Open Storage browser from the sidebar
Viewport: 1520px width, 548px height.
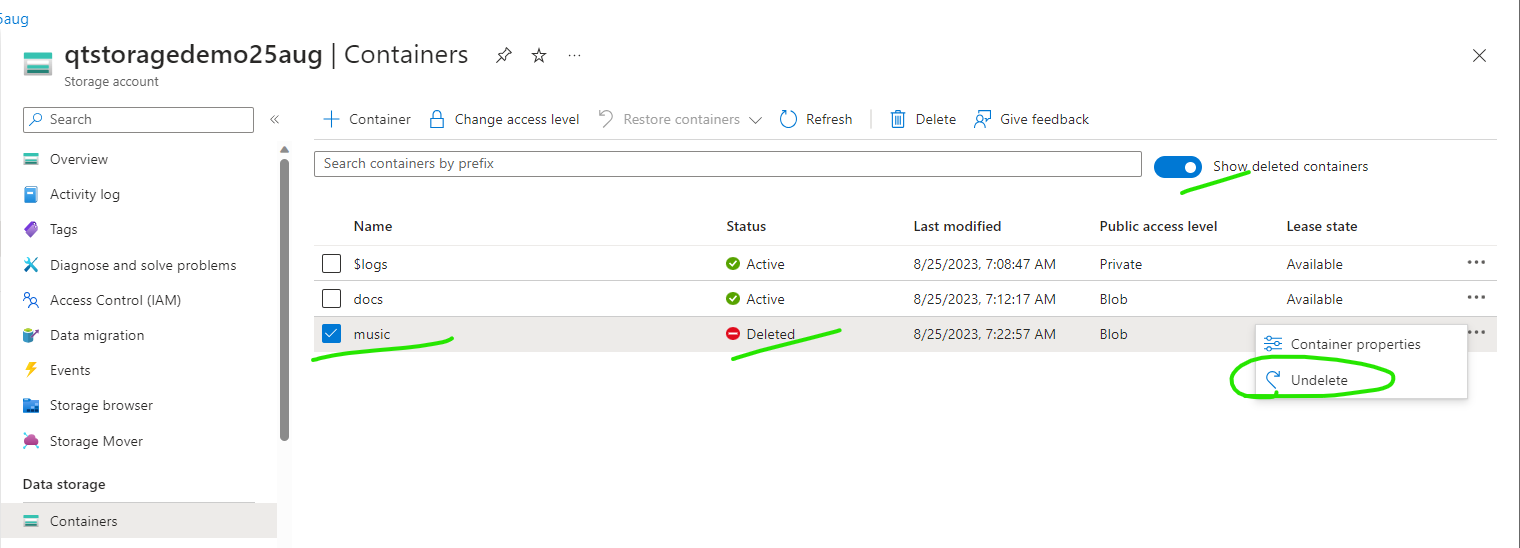101,405
